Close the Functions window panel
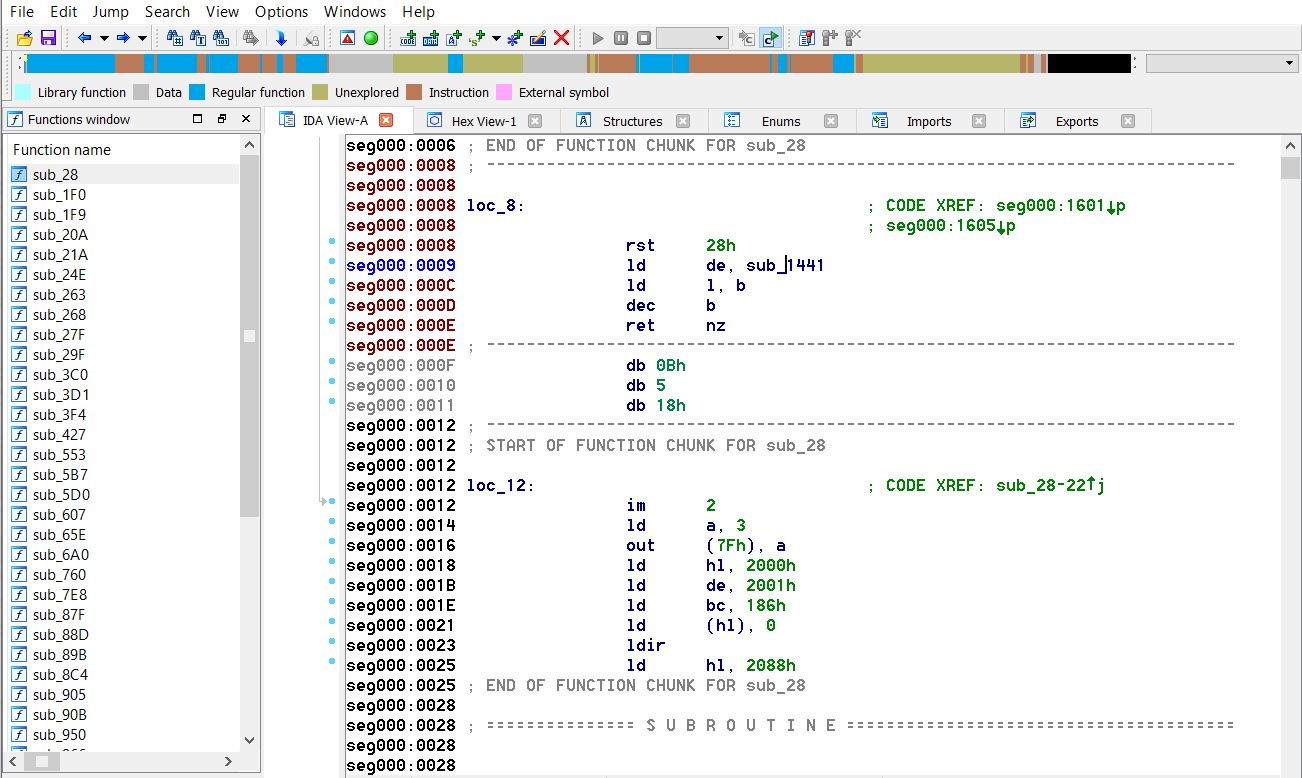The width and height of the screenshot is (1302, 778). 246,119
